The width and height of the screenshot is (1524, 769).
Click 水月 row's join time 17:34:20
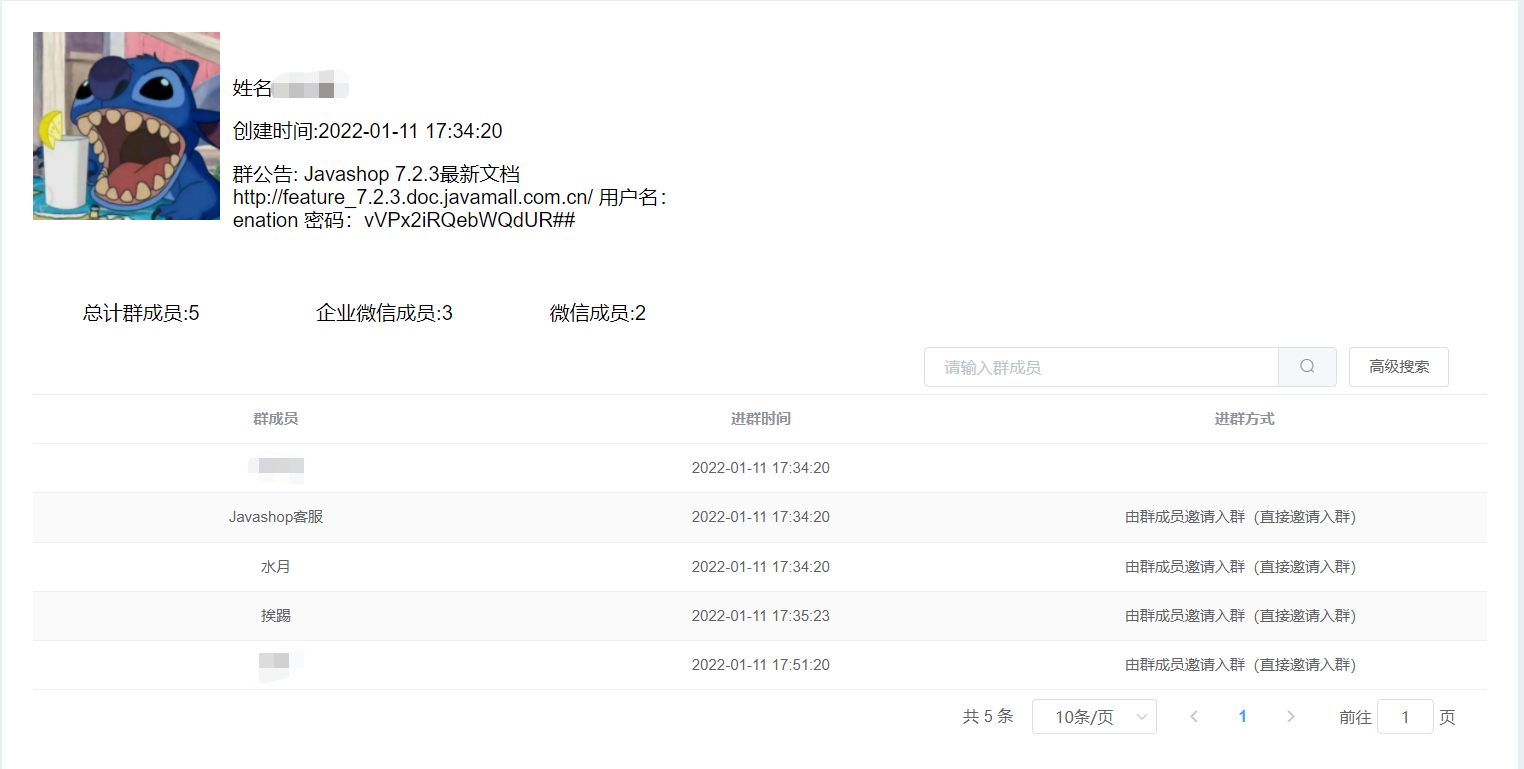[x=761, y=566]
